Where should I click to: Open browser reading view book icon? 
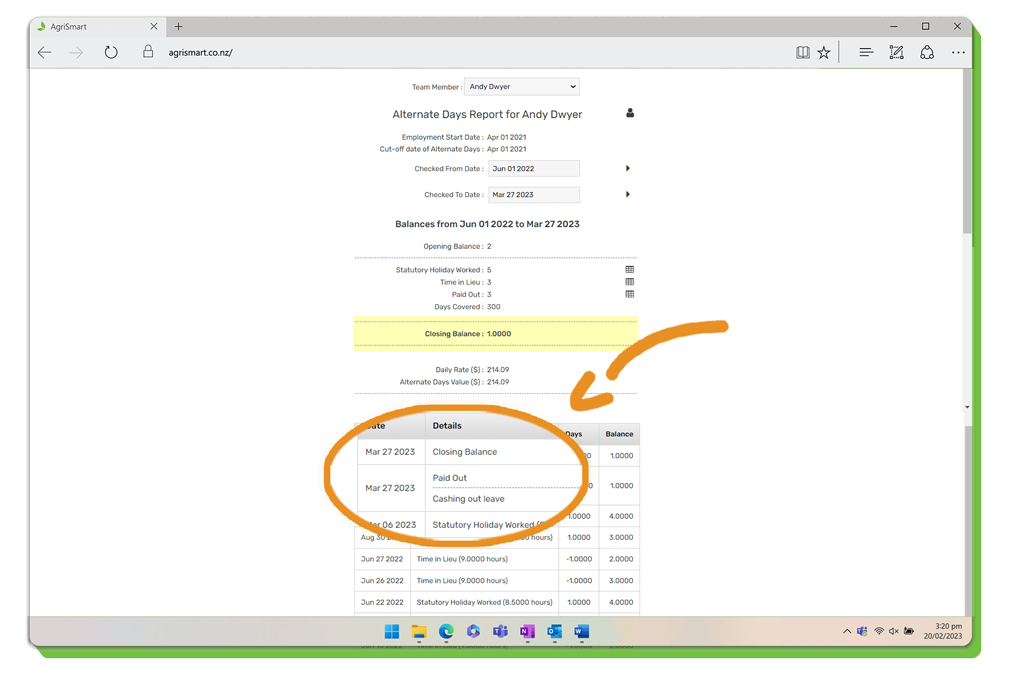pos(802,53)
